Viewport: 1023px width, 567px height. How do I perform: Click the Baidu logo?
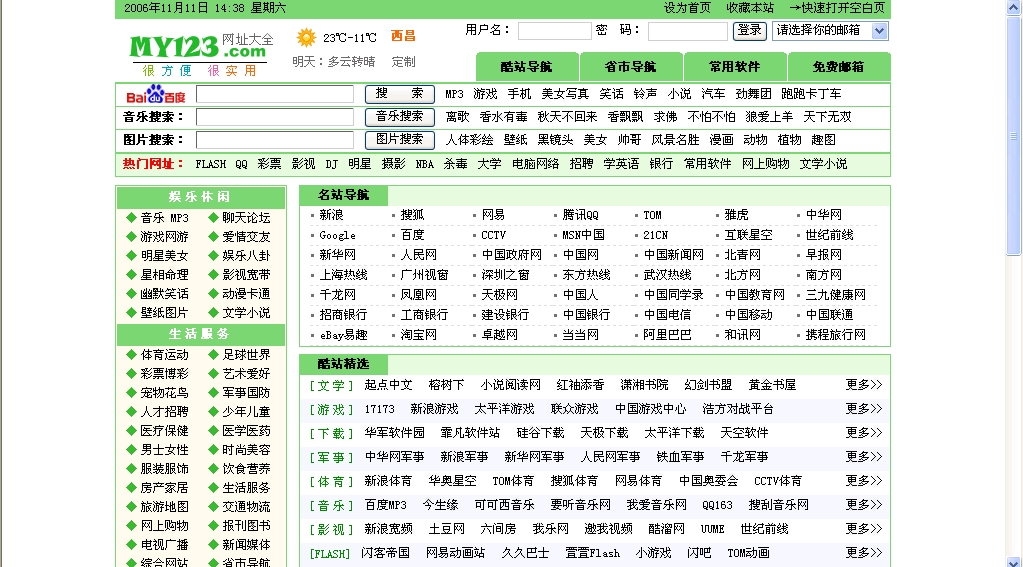pyautogui.click(x=155, y=95)
